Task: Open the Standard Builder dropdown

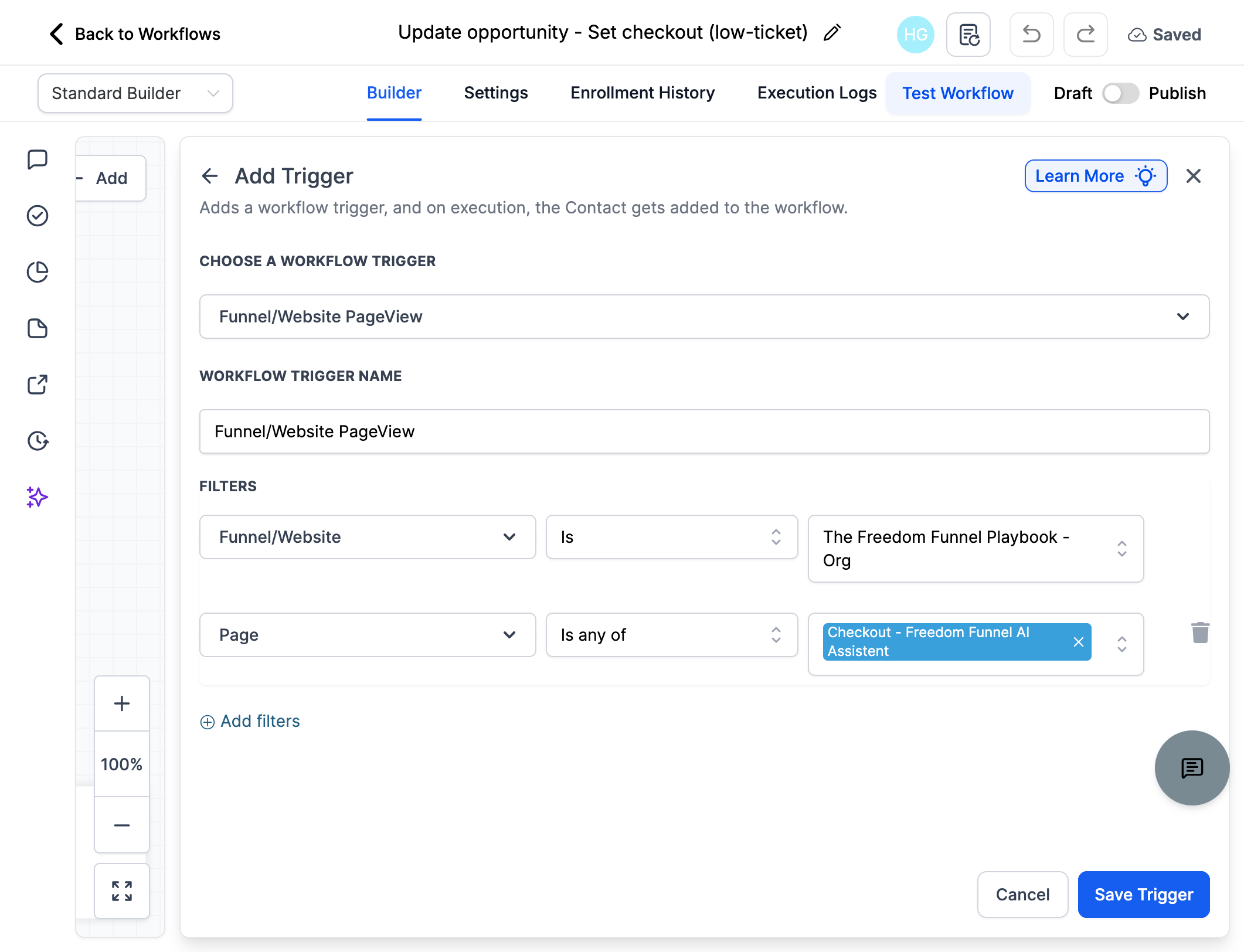Action: (135, 93)
